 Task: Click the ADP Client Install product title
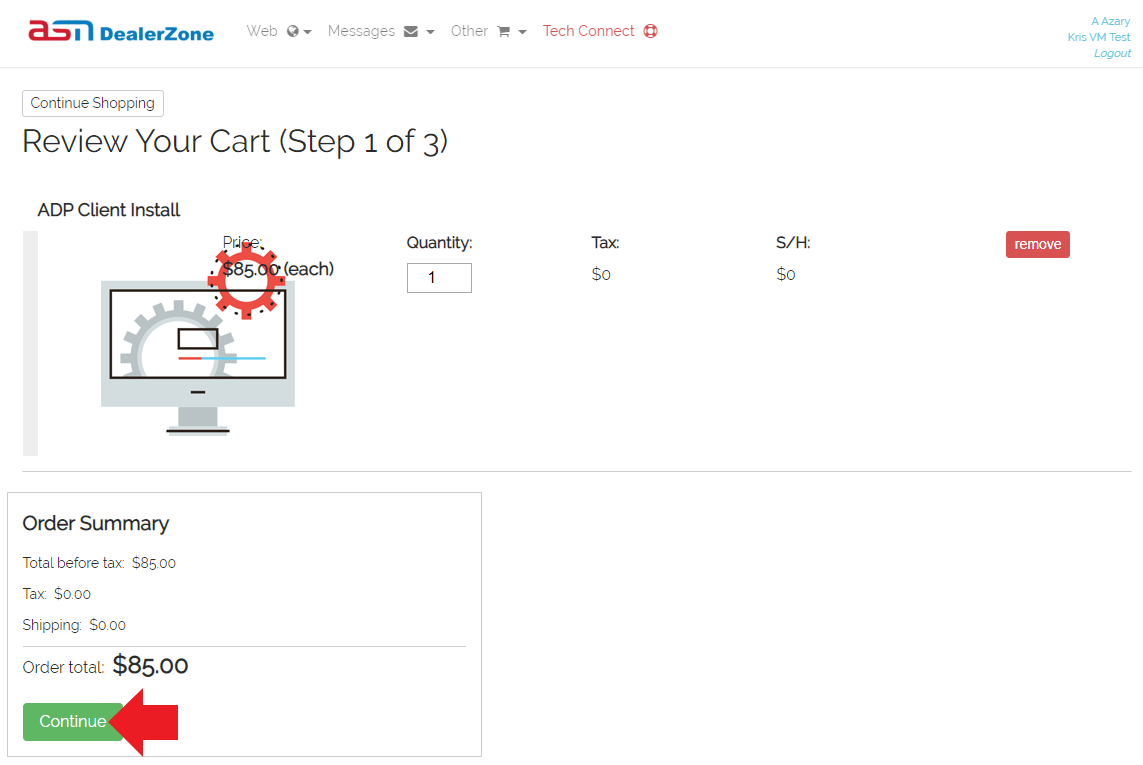point(109,210)
